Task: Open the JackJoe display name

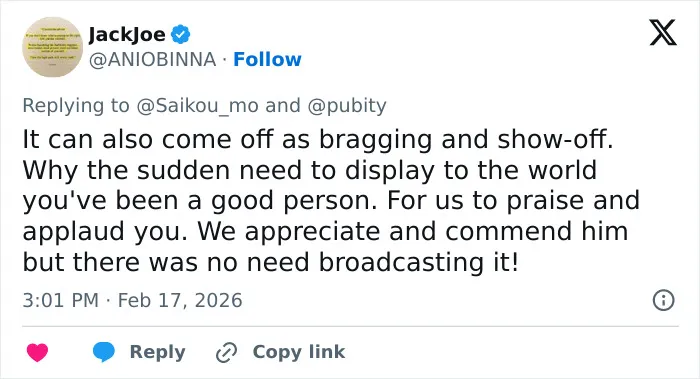Action: (127, 34)
